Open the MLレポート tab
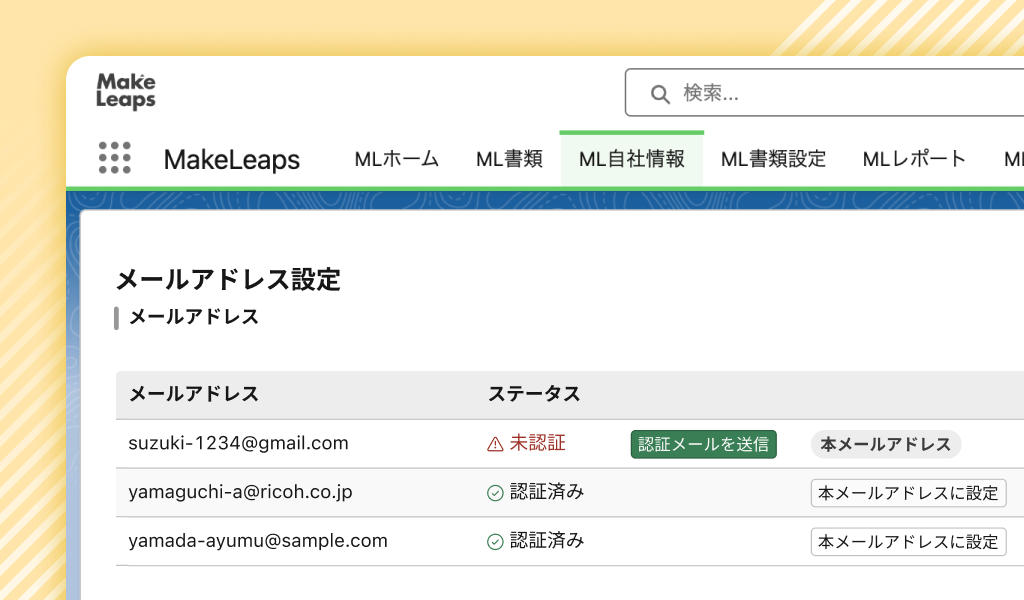 (914, 159)
